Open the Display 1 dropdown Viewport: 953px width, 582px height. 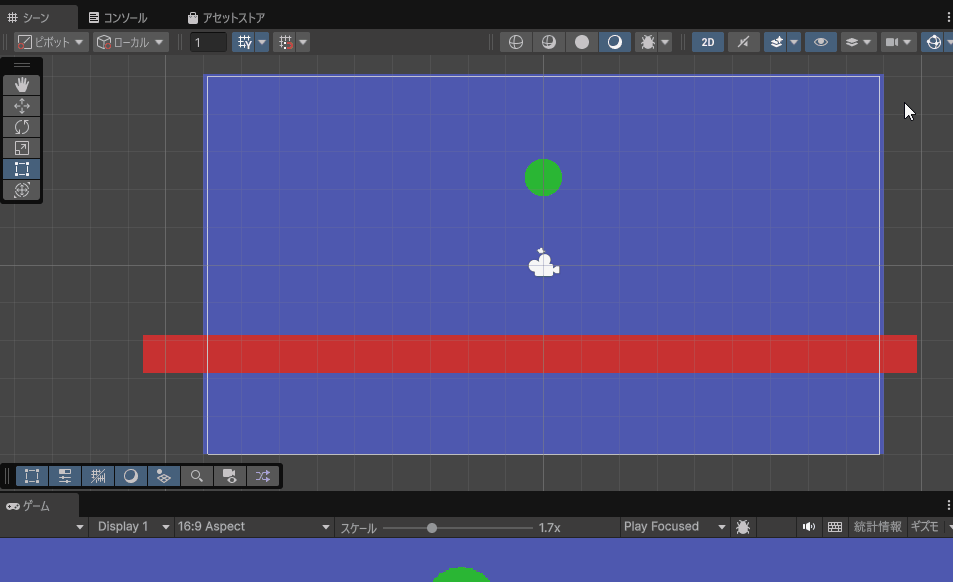point(131,527)
